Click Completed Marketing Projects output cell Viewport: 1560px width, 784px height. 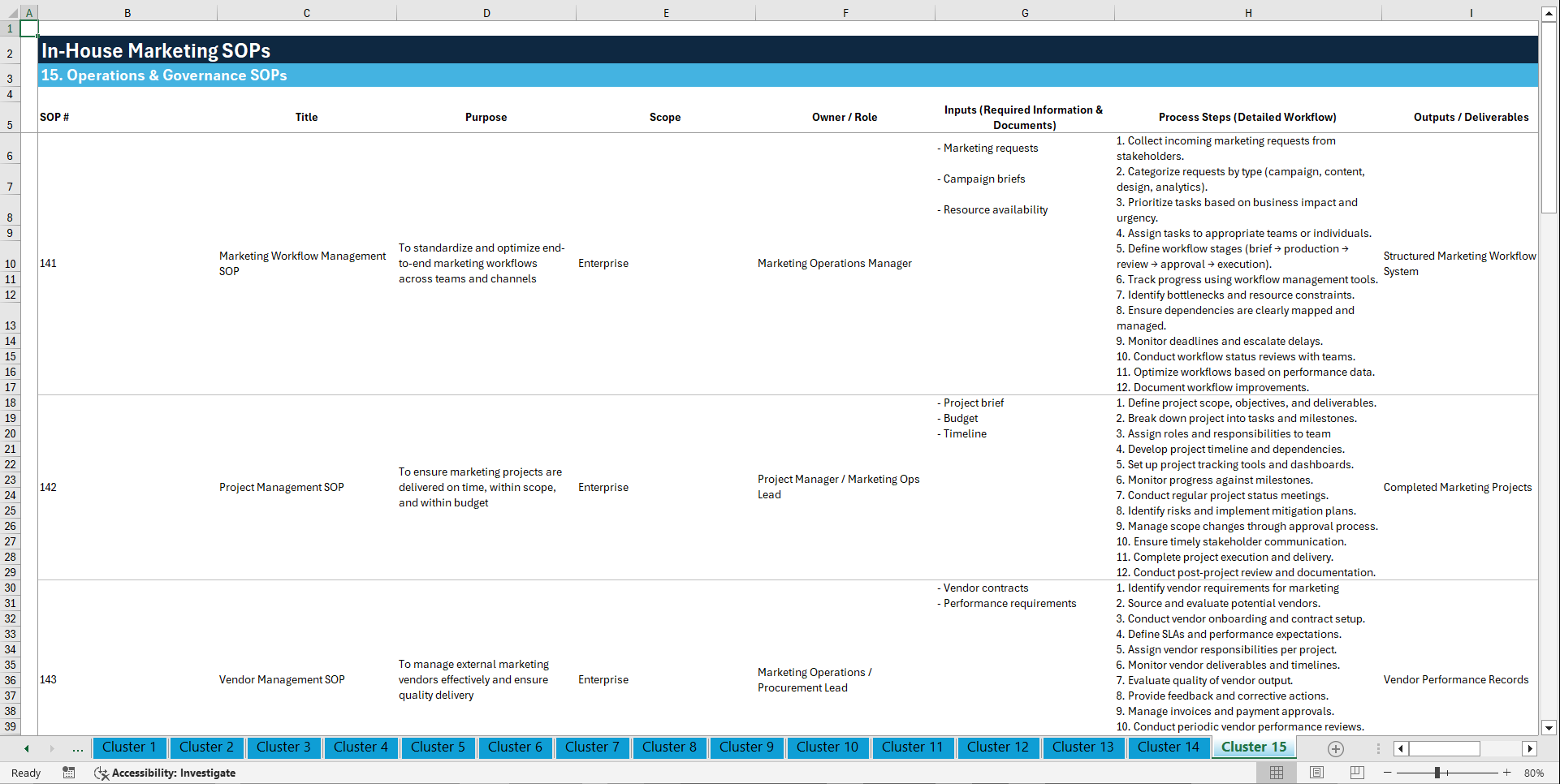[1459, 487]
